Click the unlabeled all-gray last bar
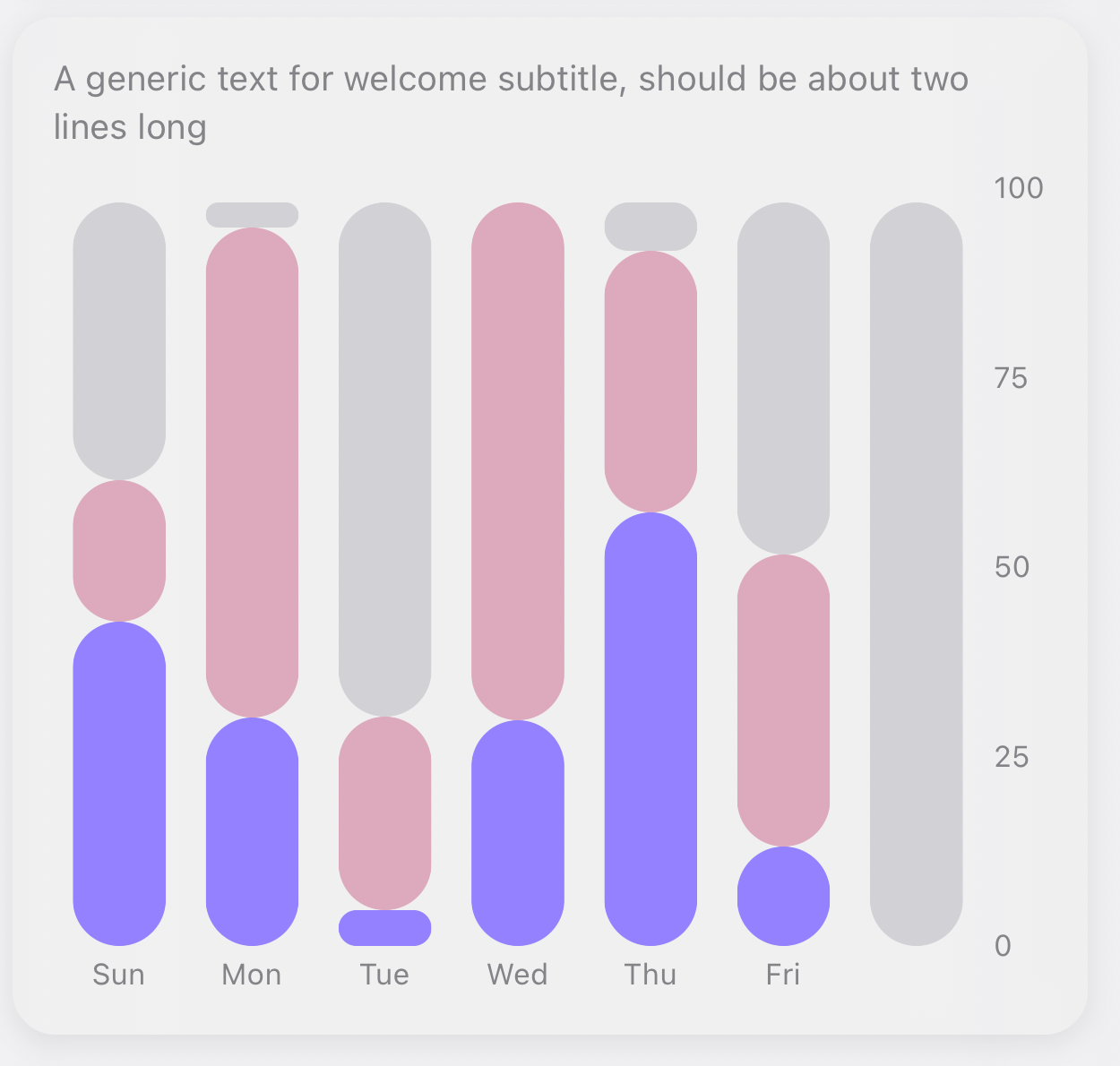This screenshot has width=1120, height=1066. [x=916, y=573]
